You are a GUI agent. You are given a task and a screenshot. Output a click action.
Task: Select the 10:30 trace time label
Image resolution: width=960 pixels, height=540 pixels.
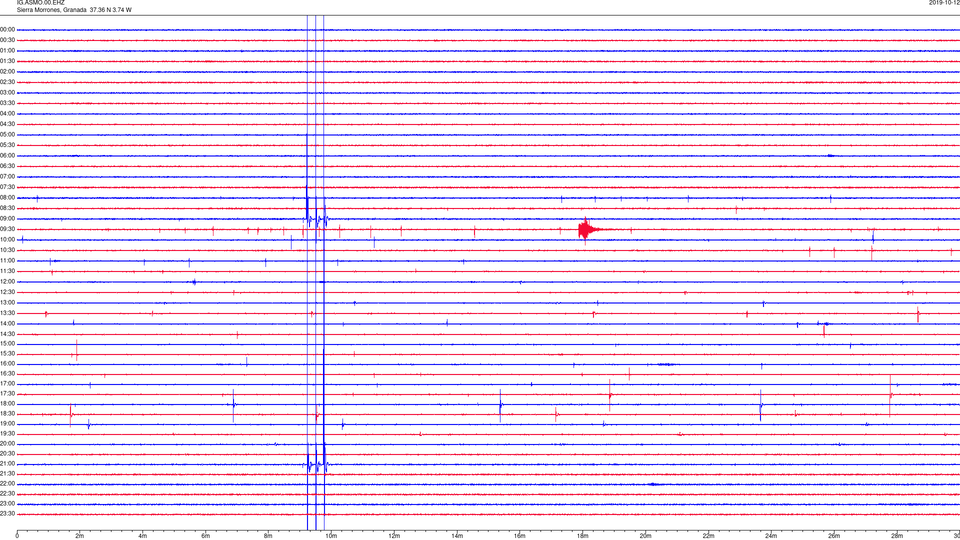tap(7, 250)
